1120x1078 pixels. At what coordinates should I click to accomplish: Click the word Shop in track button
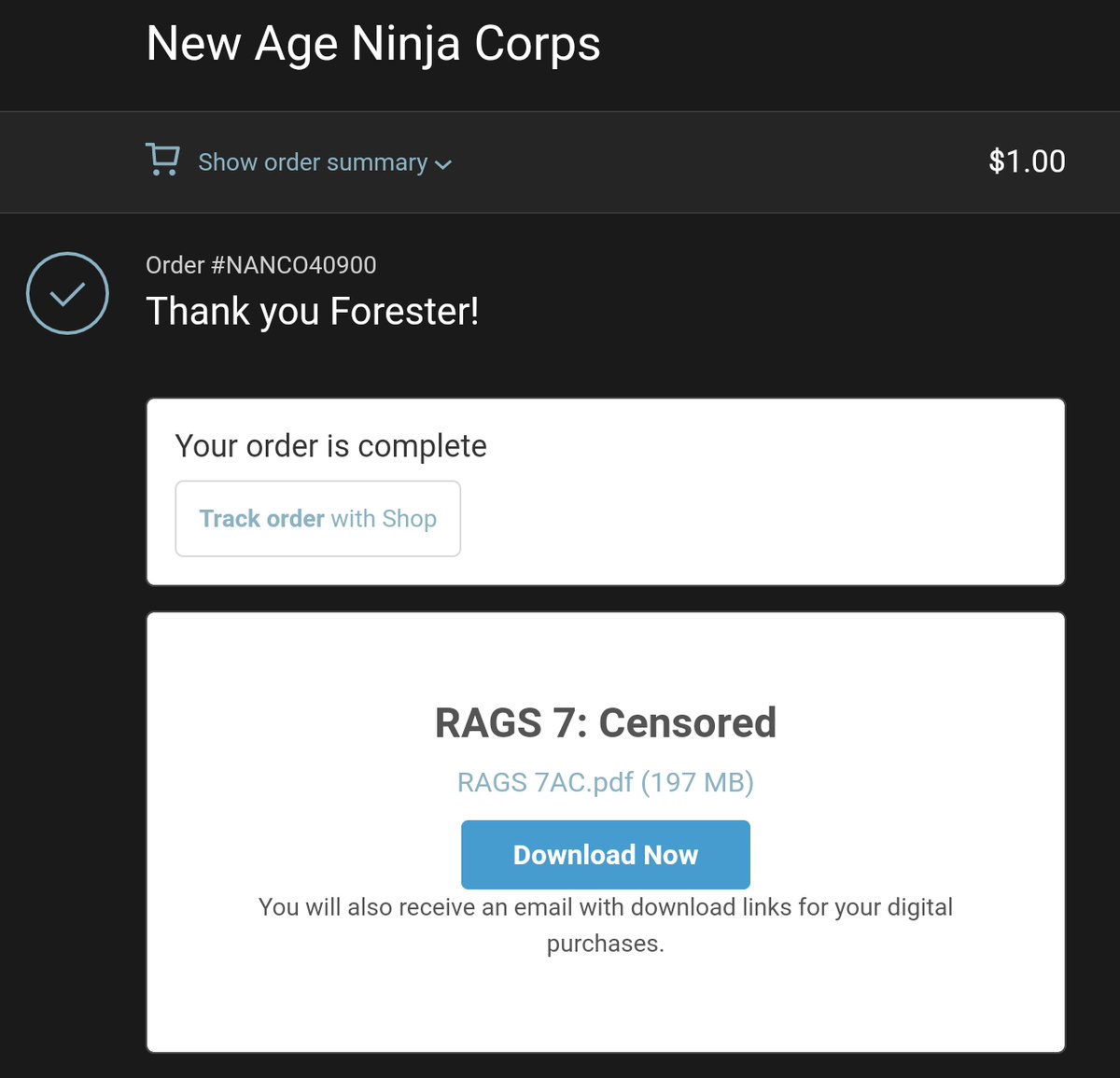coord(410,519)
